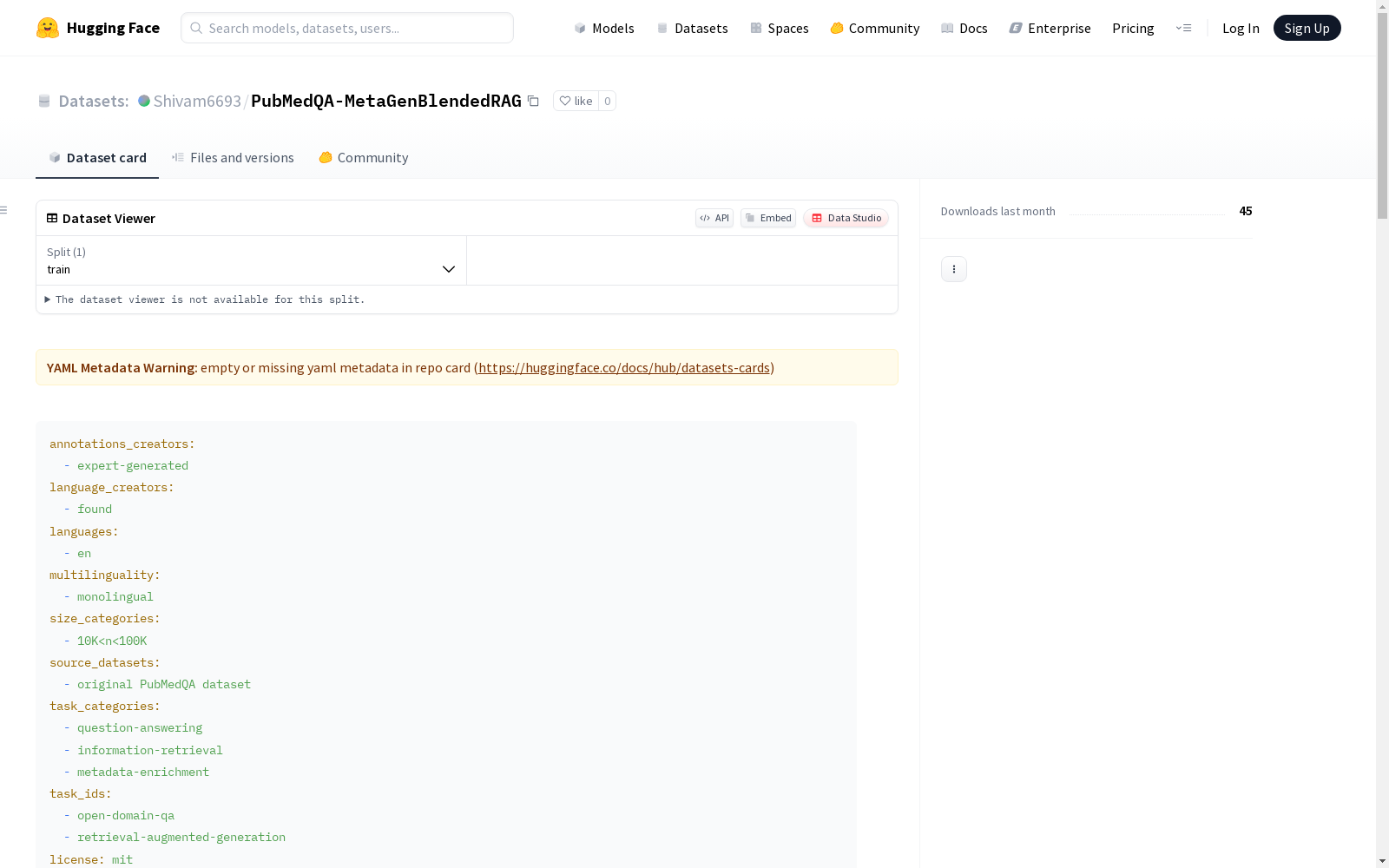1389x868 pixels.
Task: Open the extra navigation menu icon
Action: click(x=1183, y=28)
